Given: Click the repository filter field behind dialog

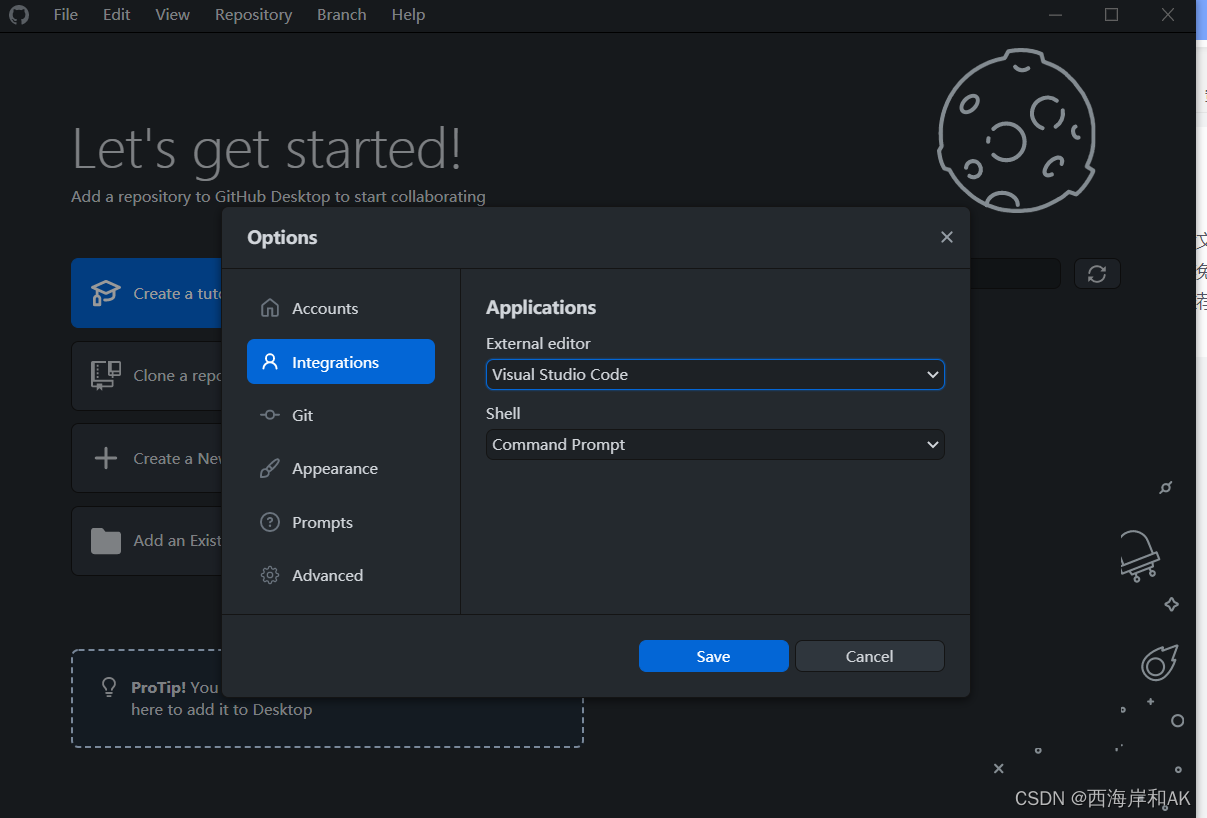Looking at the screenshot, I should tap(1015, 274).
